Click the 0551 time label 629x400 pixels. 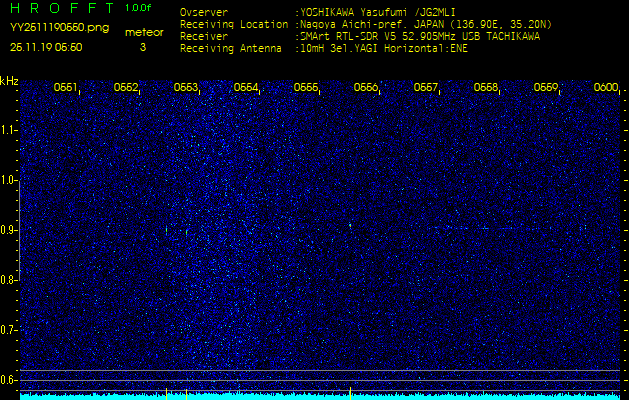point(66,88)
